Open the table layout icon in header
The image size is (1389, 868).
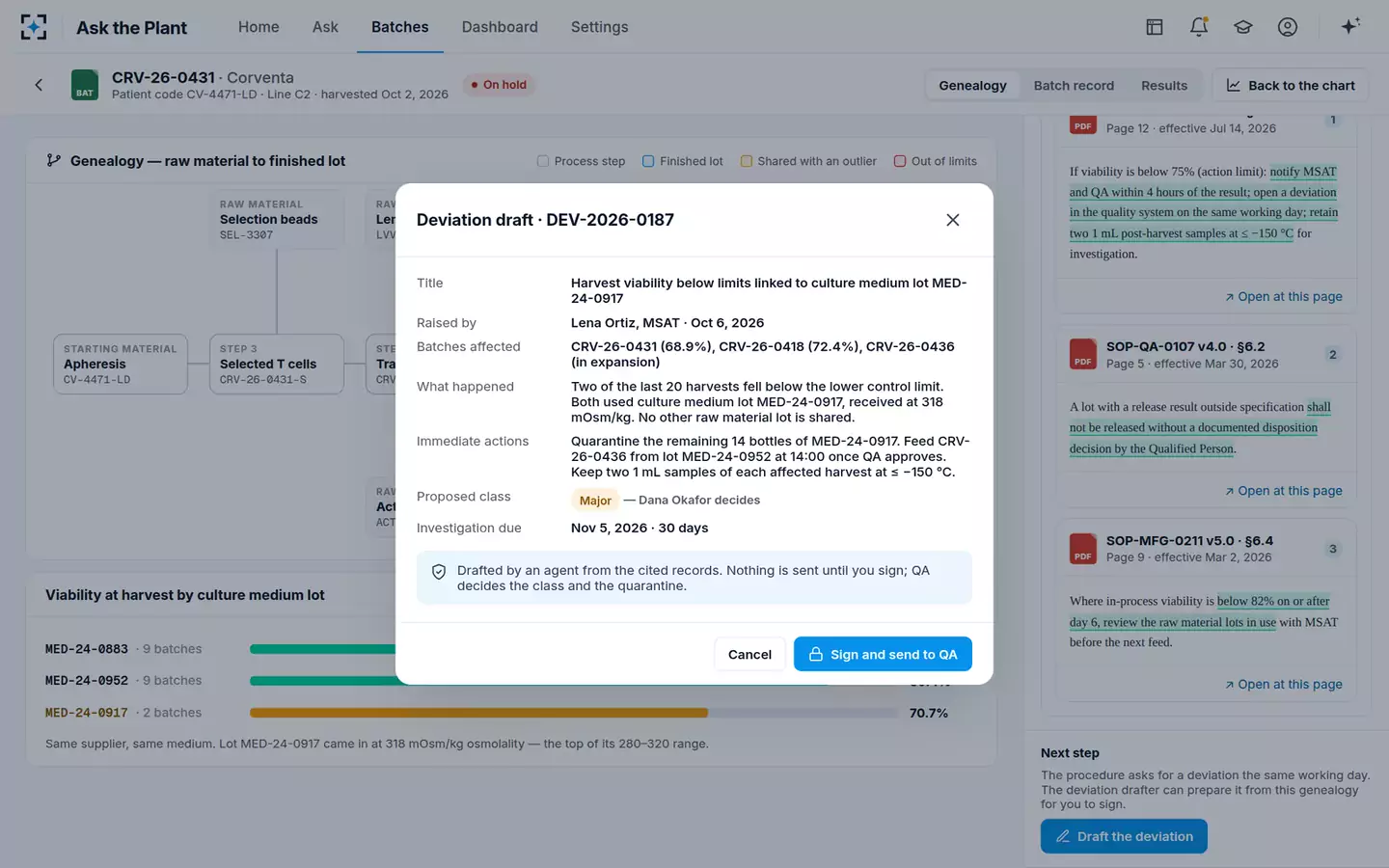1154,27
